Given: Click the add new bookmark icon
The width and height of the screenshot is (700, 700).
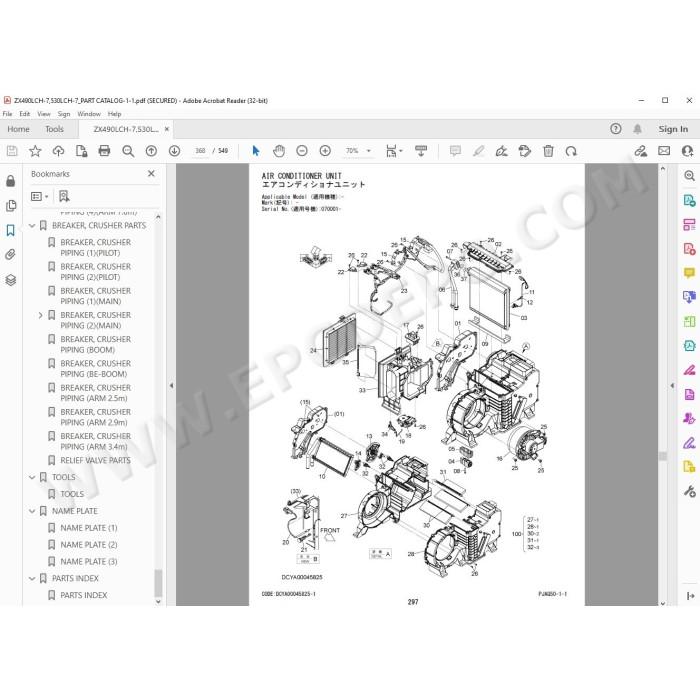Looking at the screenshot, I should (x=64, y=196).
